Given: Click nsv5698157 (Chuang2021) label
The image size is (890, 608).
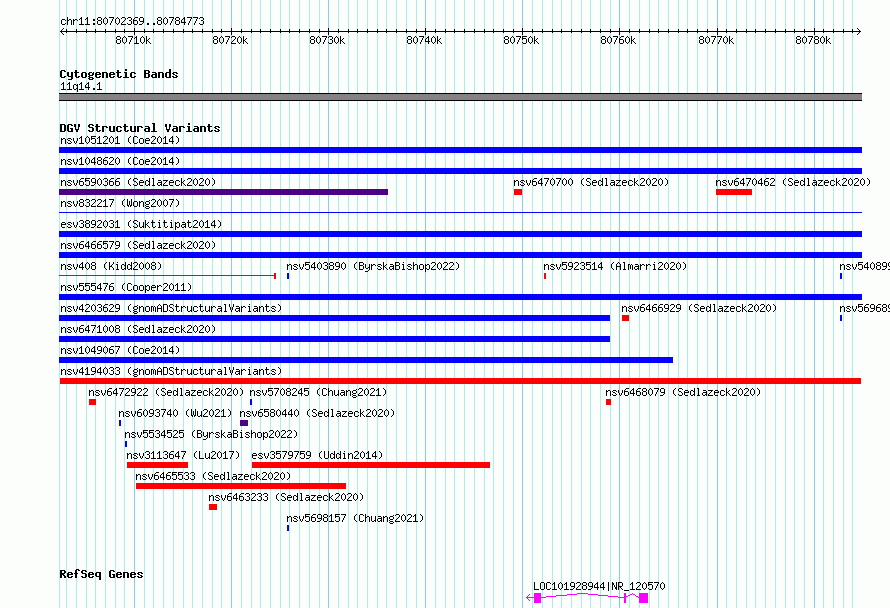Looking at the screenshot, I should click(x=355, y=518).
